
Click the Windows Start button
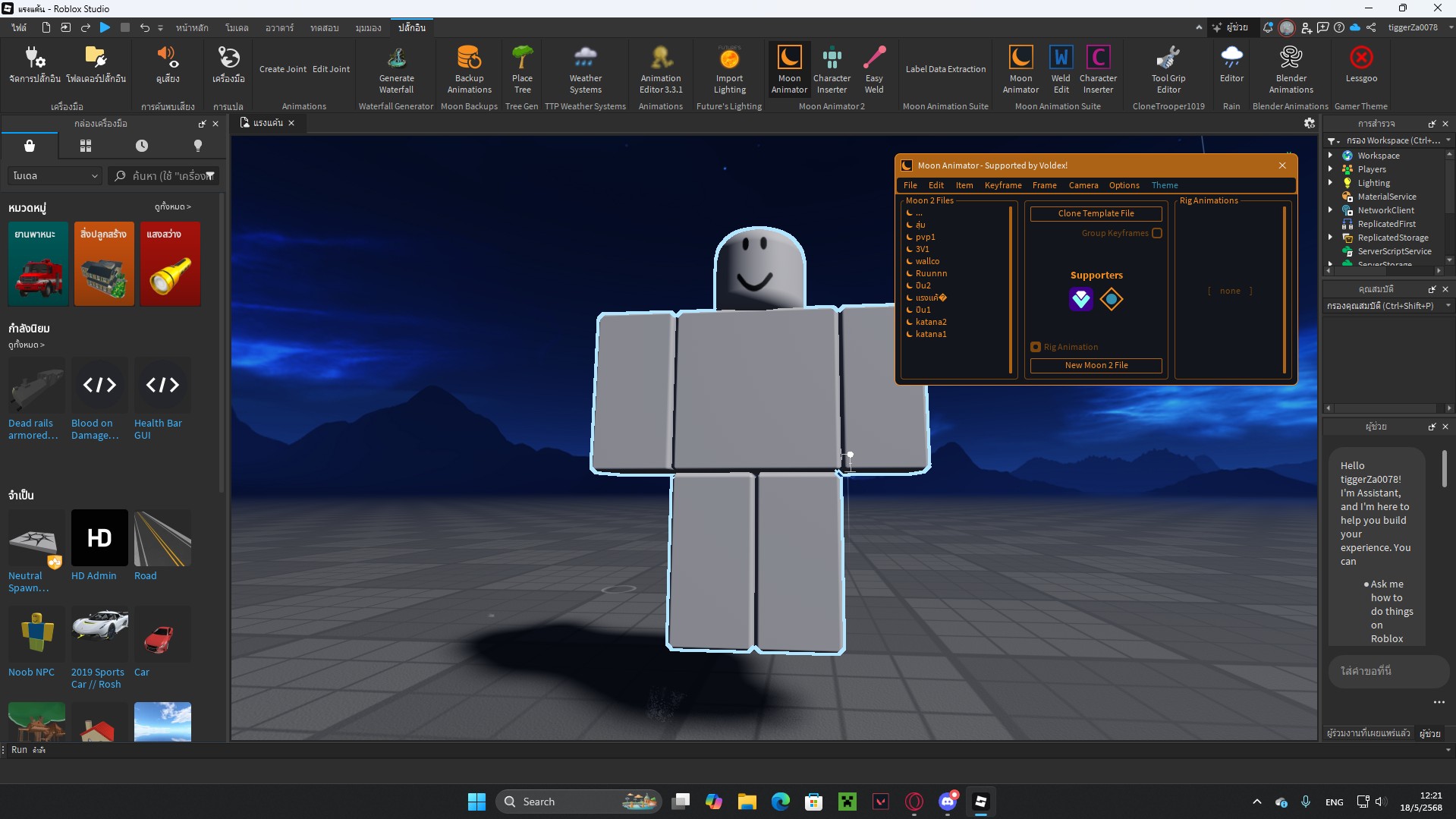point(476,802)
